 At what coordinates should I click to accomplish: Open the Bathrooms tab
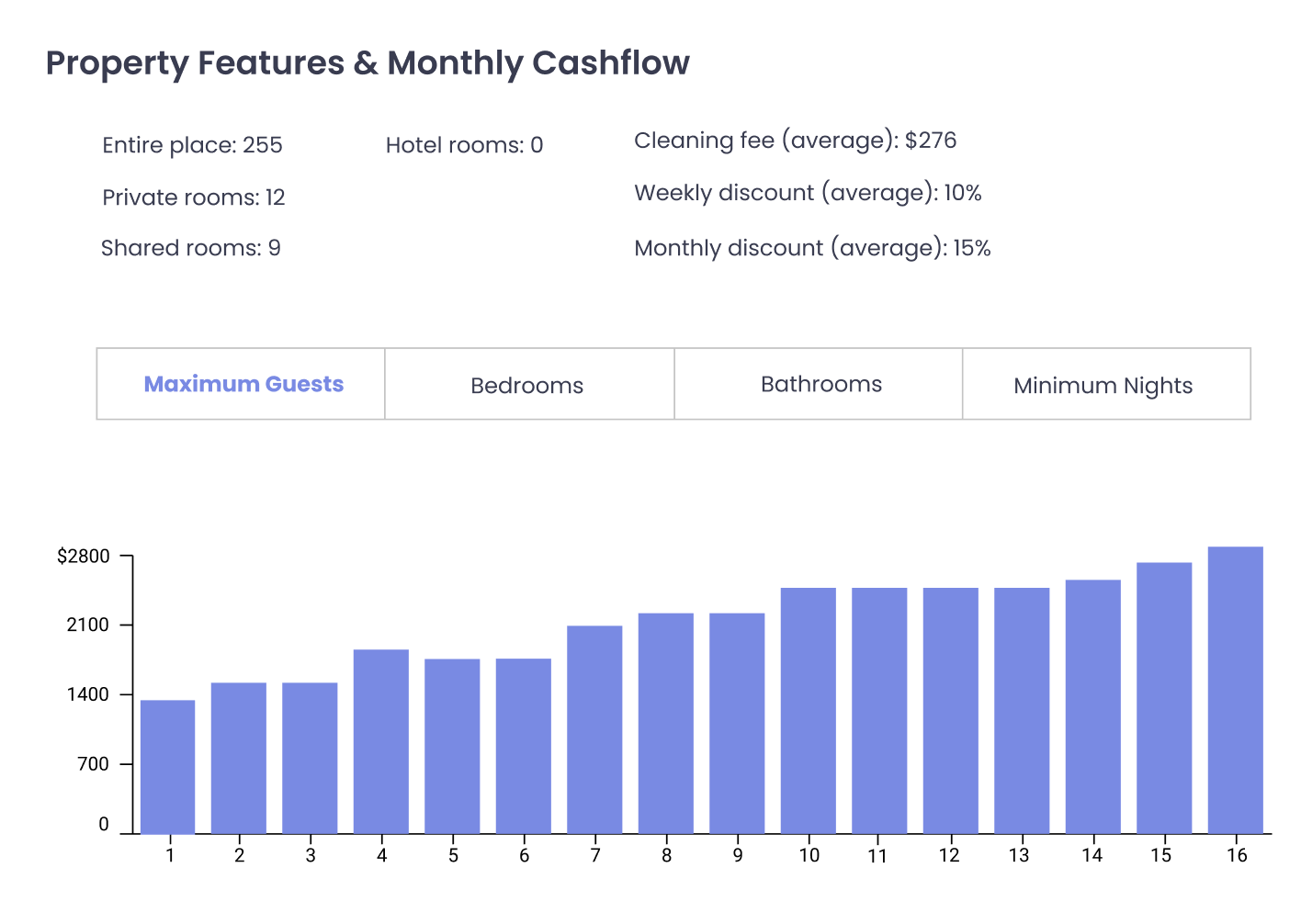819,384
